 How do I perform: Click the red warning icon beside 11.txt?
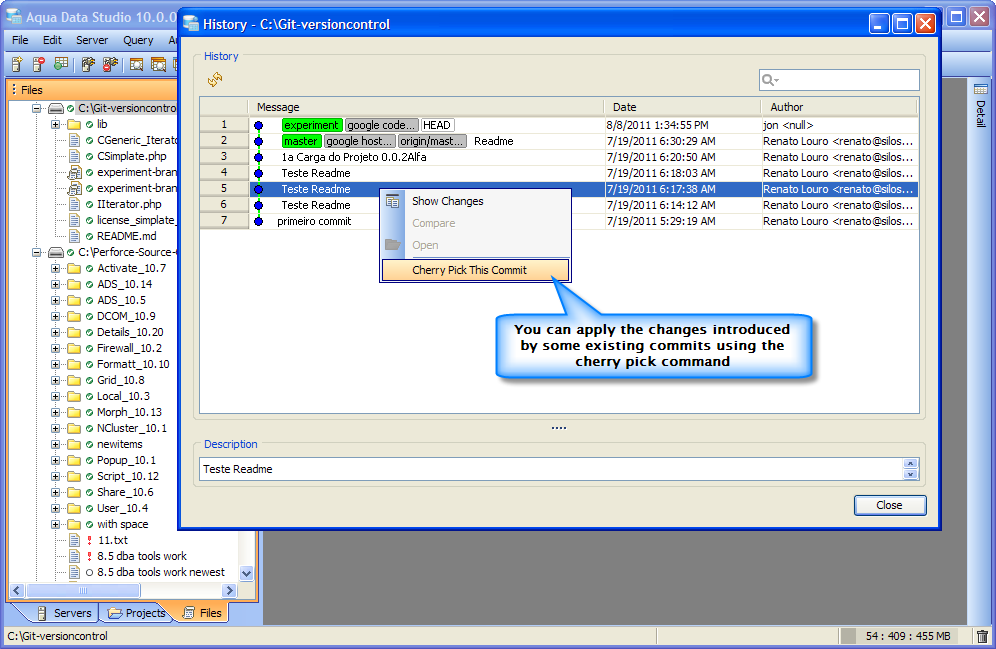pyautogui.click(x=90, y=540)
